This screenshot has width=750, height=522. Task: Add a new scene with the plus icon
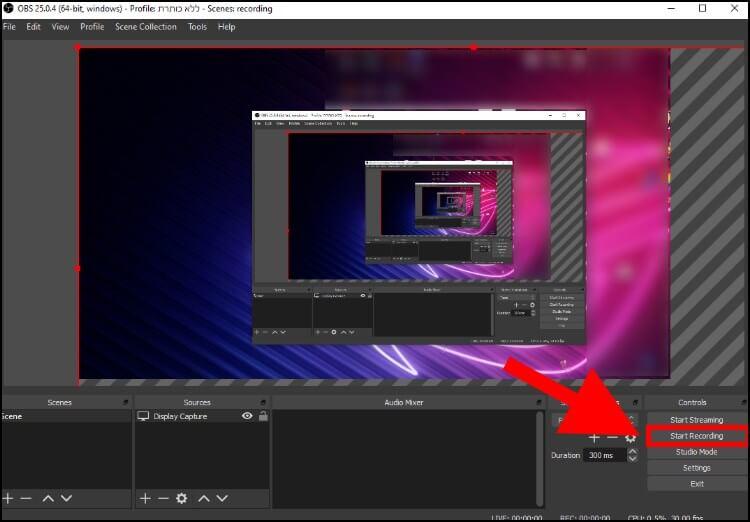click(8, 499)
